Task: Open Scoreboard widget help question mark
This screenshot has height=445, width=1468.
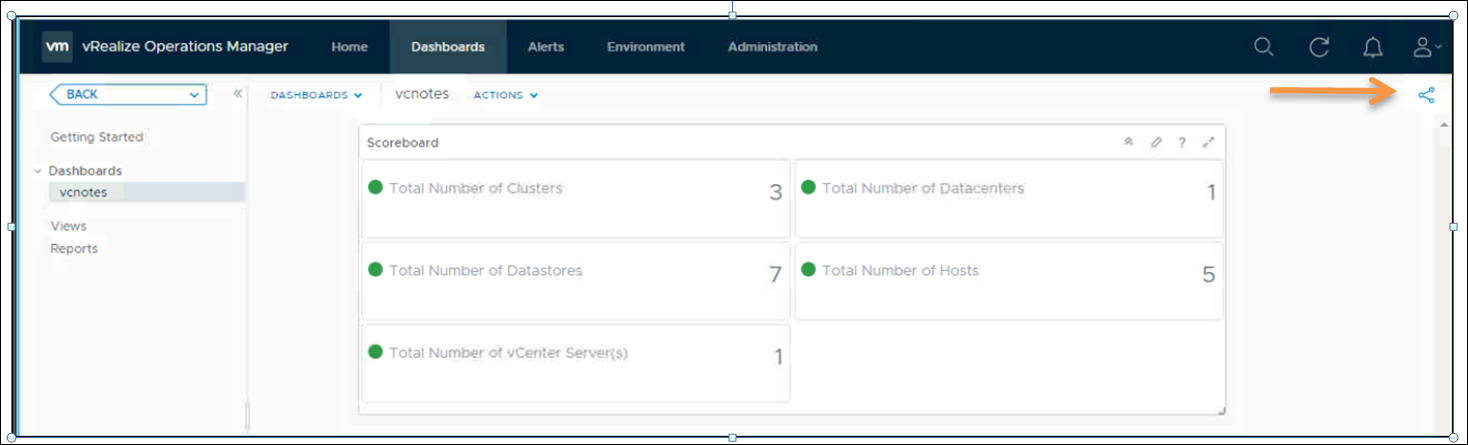Action: 1182,142
